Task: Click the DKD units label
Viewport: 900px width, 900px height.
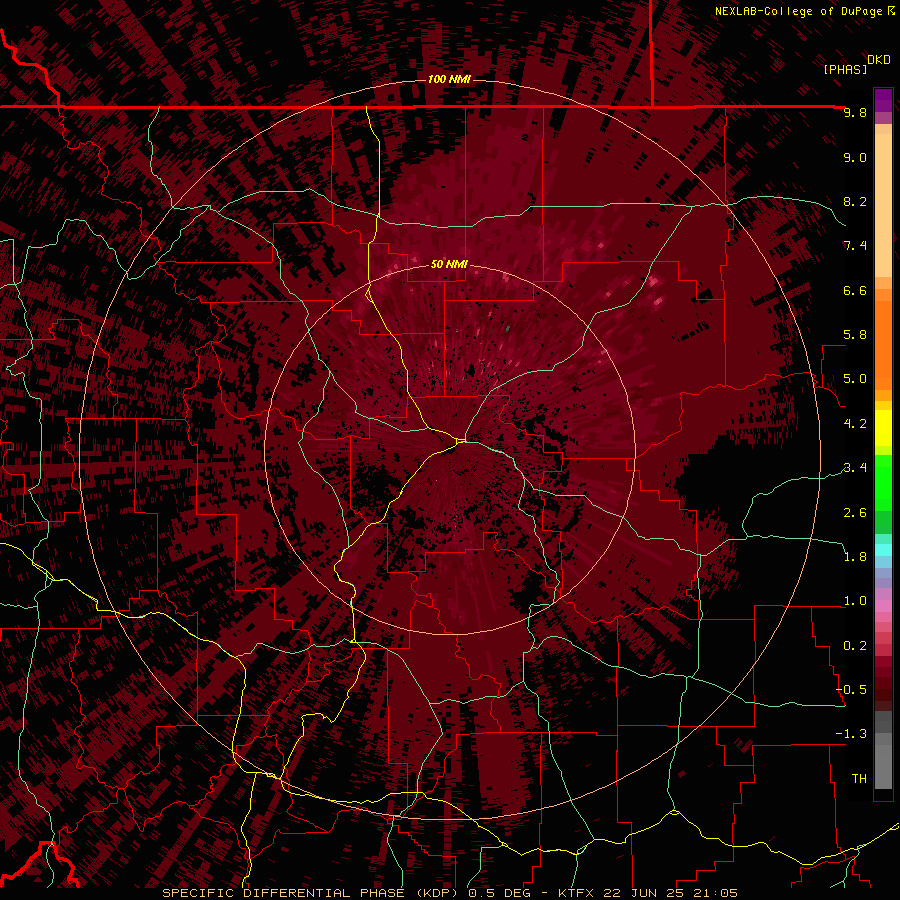Action: pyautogui.click(x=879, y=60)
